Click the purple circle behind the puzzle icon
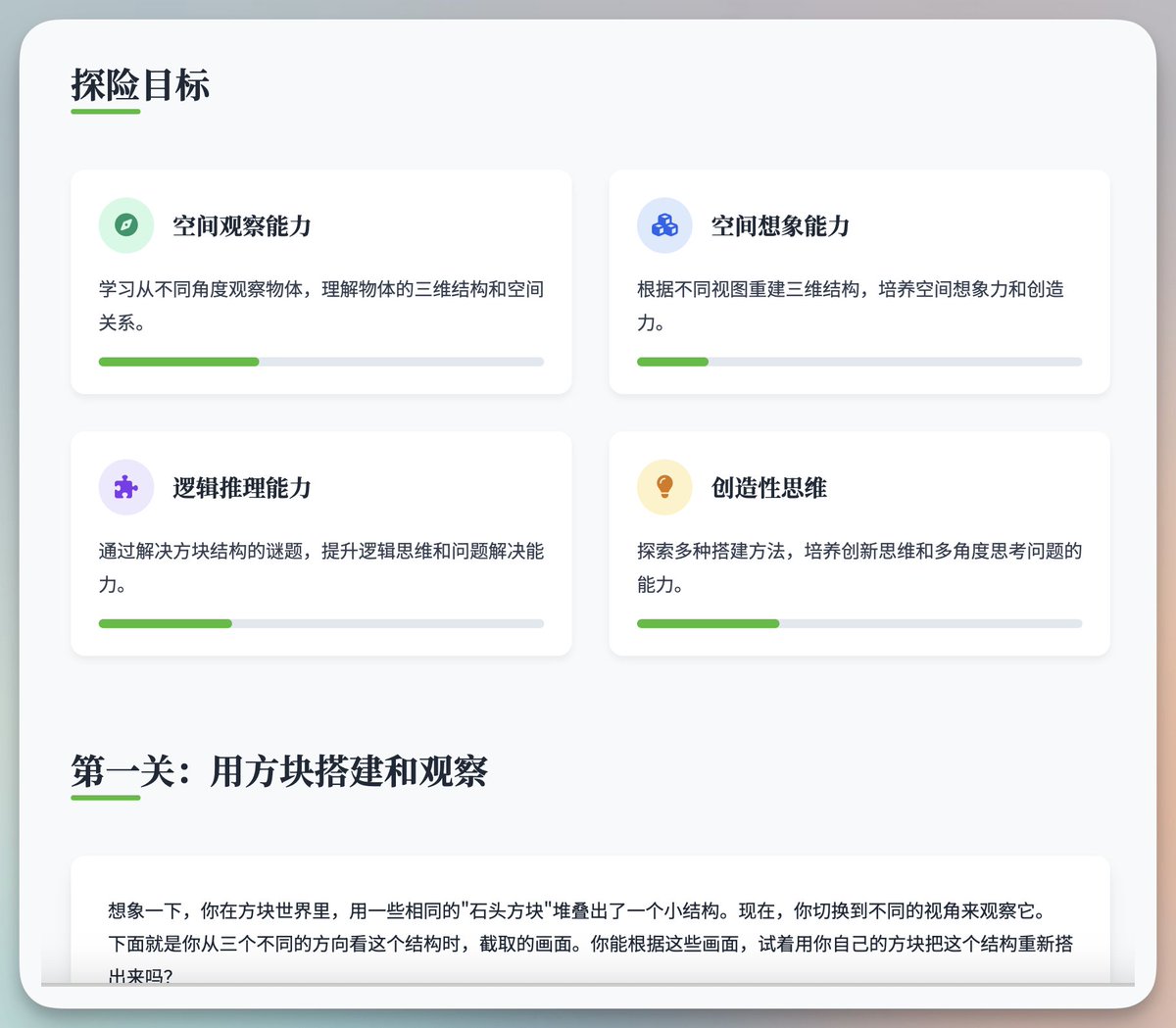The image size is (1176, 1028). pos(126,487)
